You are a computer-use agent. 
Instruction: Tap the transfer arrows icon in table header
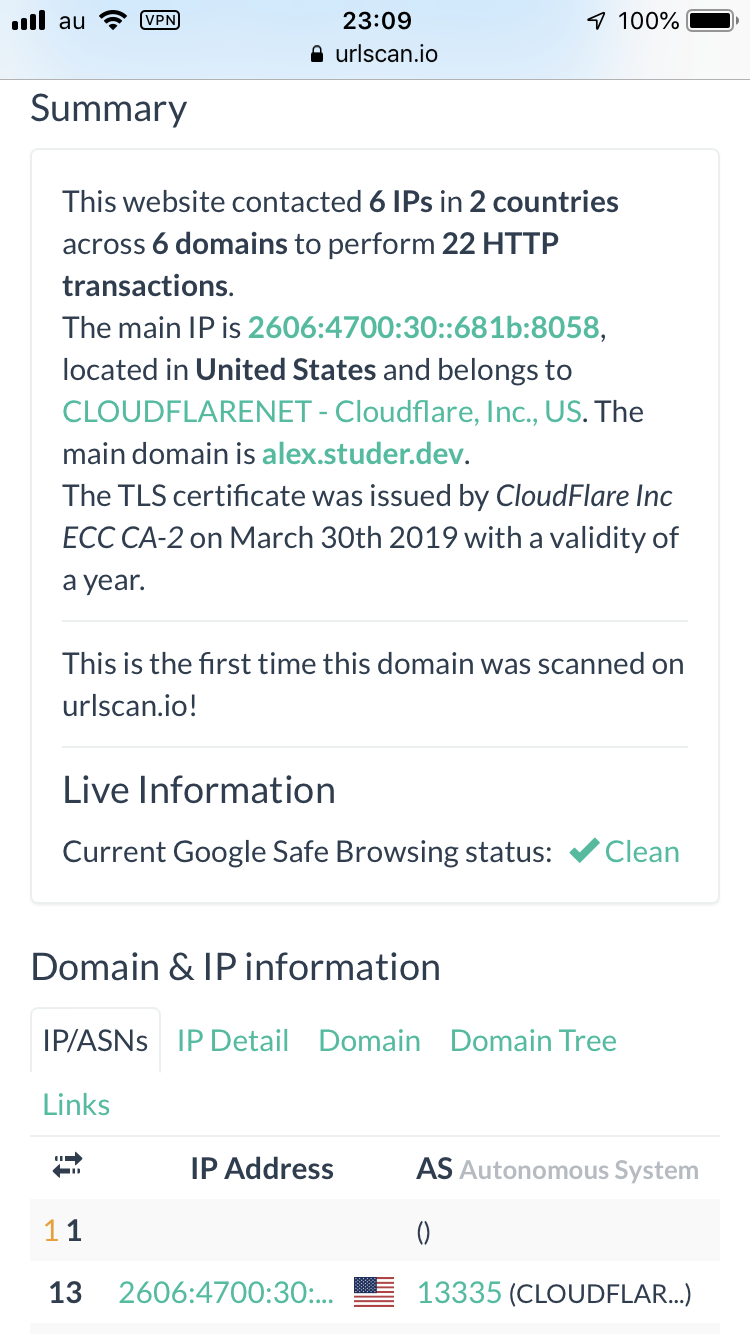[x=68, y=1166]
